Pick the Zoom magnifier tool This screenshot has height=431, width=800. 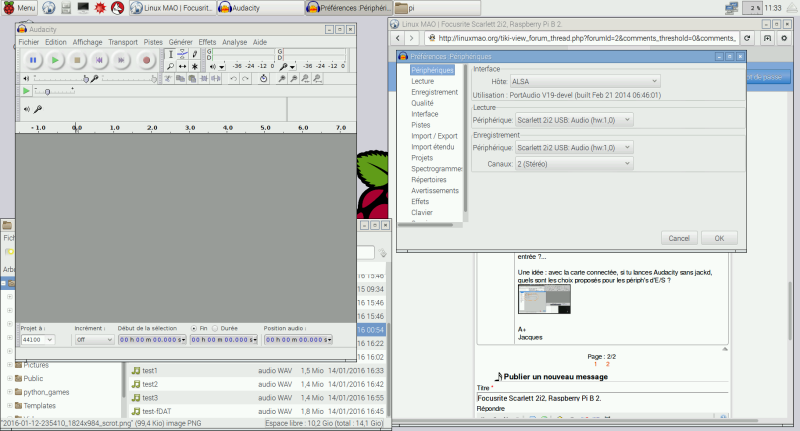(x=170, y=66)
